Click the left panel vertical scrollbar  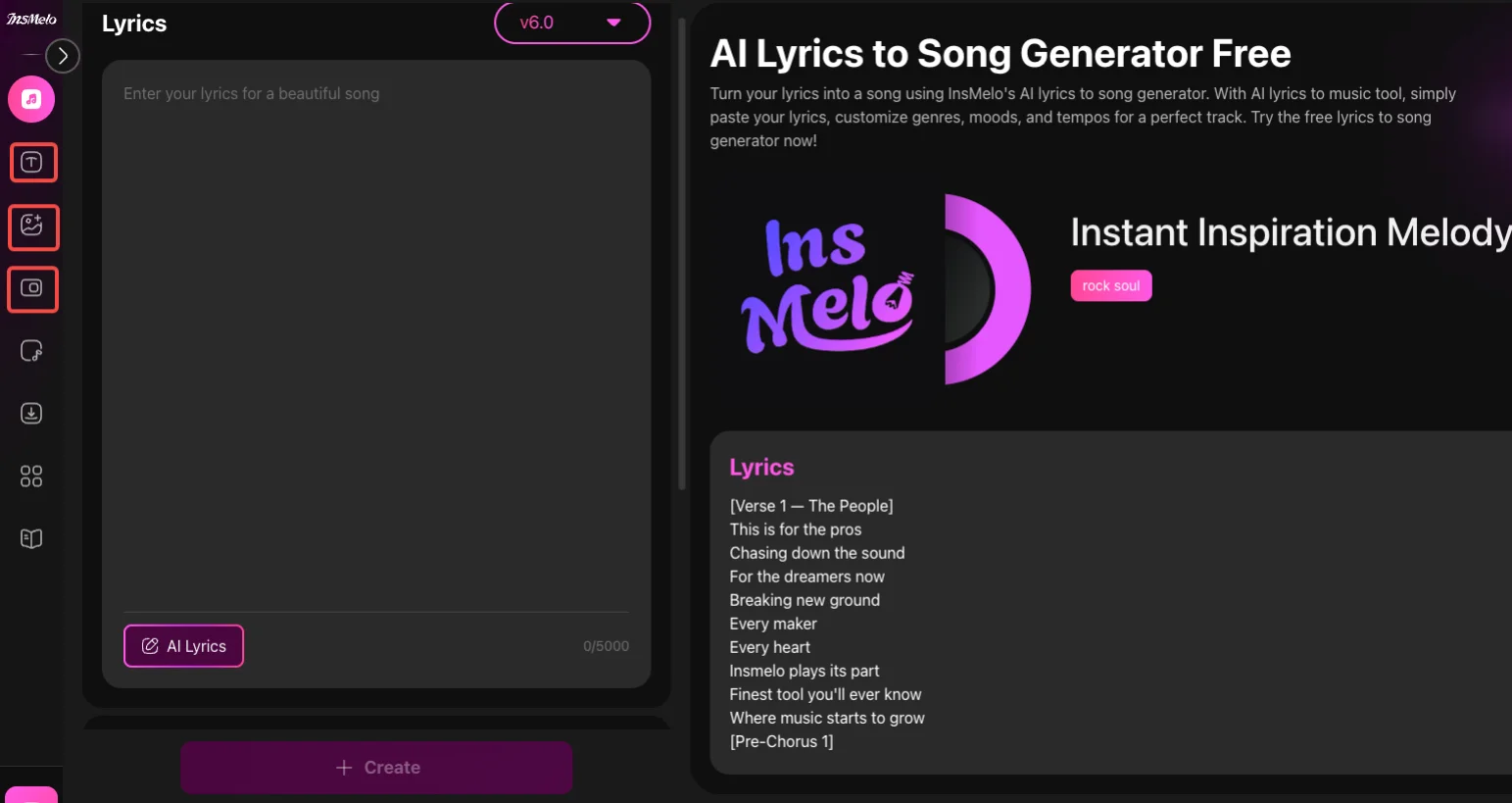coord(682,255)
